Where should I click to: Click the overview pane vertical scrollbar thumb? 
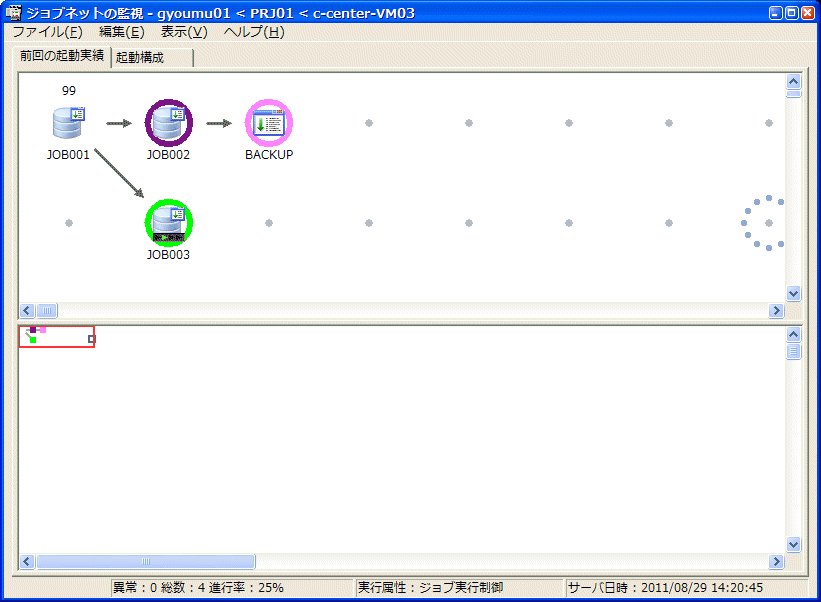tap(793, 351)
